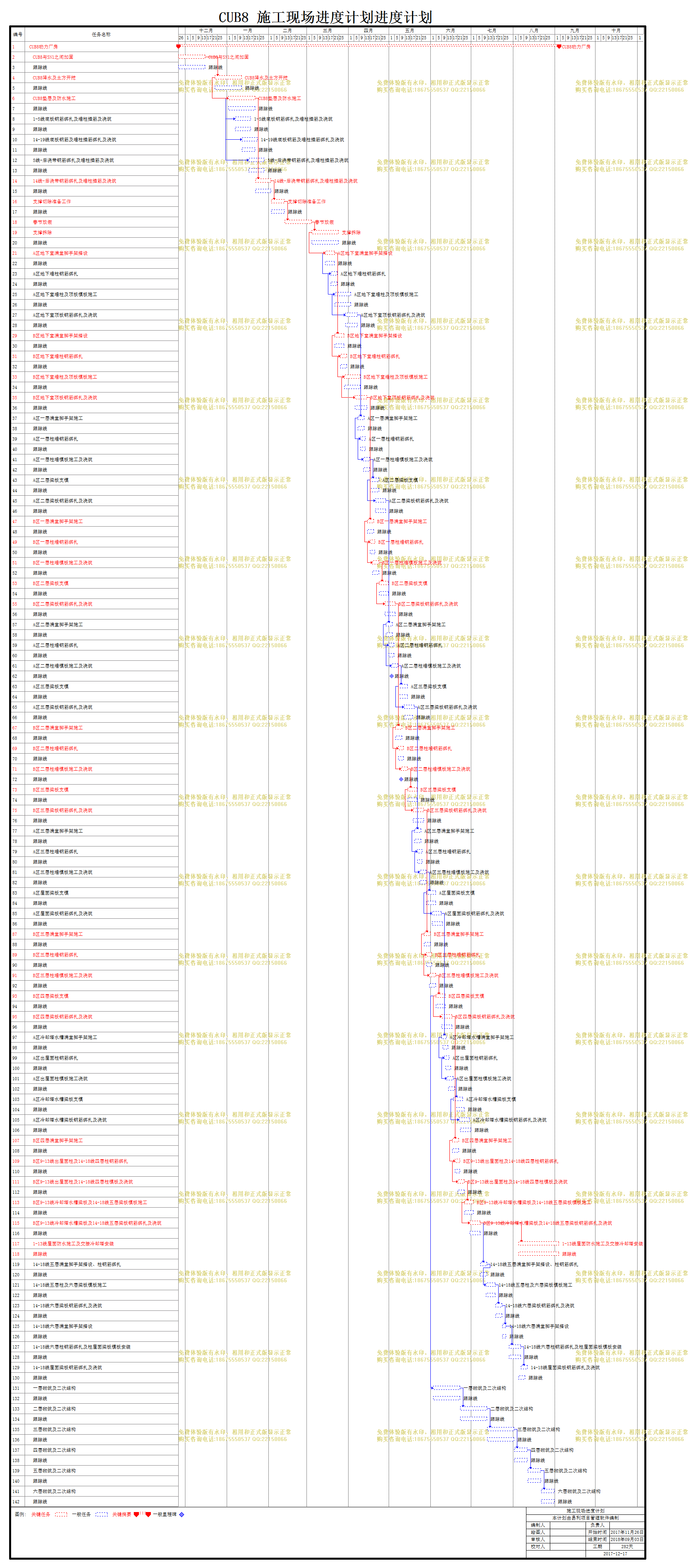Click the 任务名称 column header
The height and width of the screenshot is (1568, 688).
click(101, 34)
